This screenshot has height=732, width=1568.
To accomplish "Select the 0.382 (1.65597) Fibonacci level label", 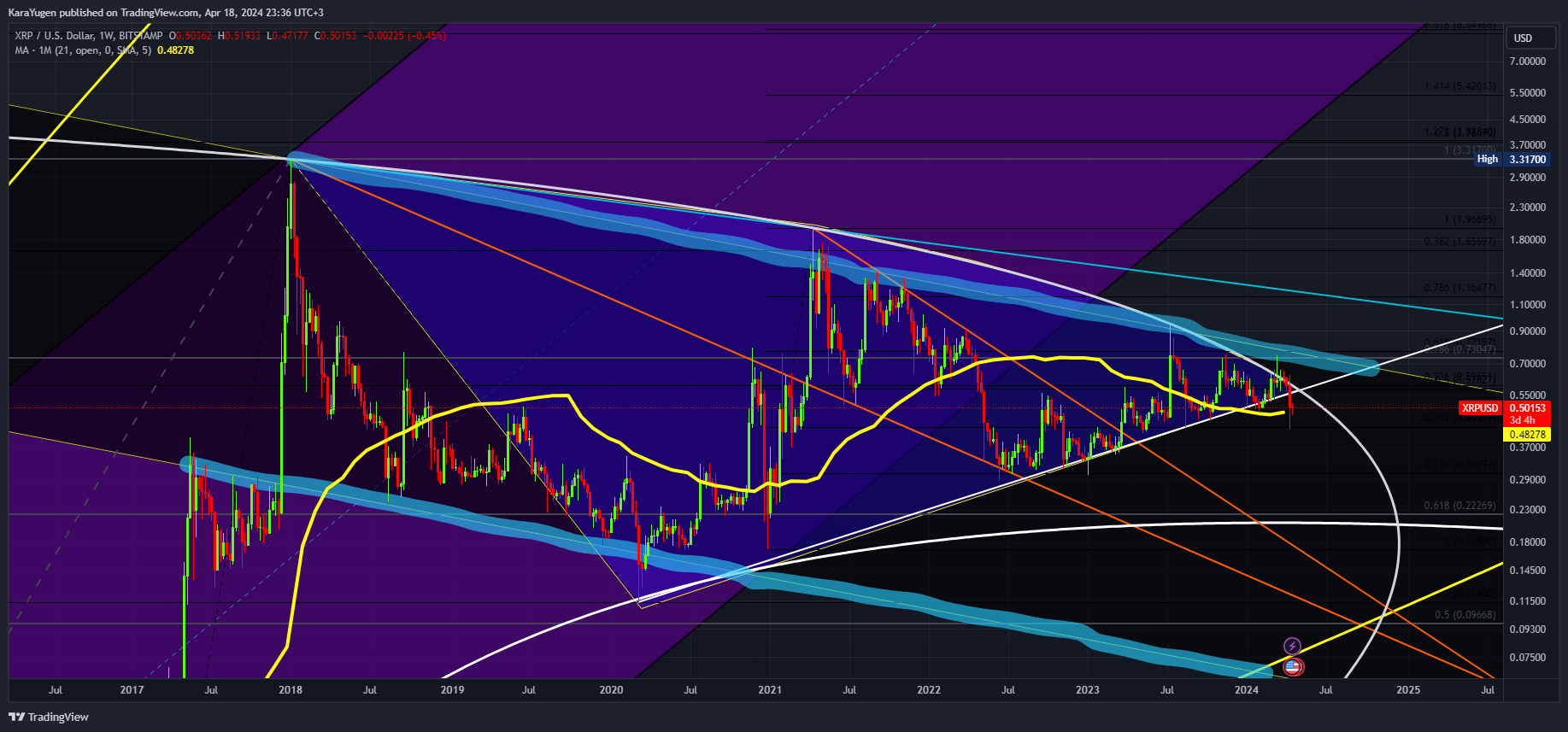I will click(1459, 242).
